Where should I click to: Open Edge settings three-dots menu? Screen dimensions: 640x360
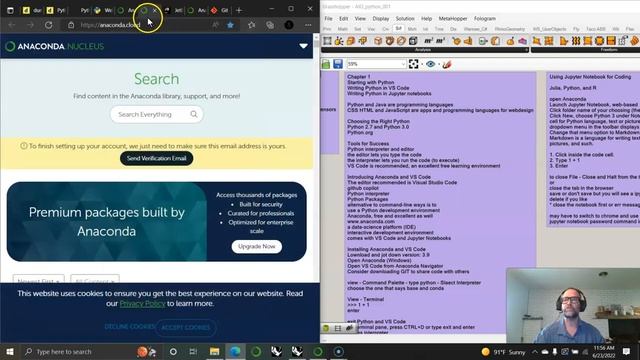308,25
